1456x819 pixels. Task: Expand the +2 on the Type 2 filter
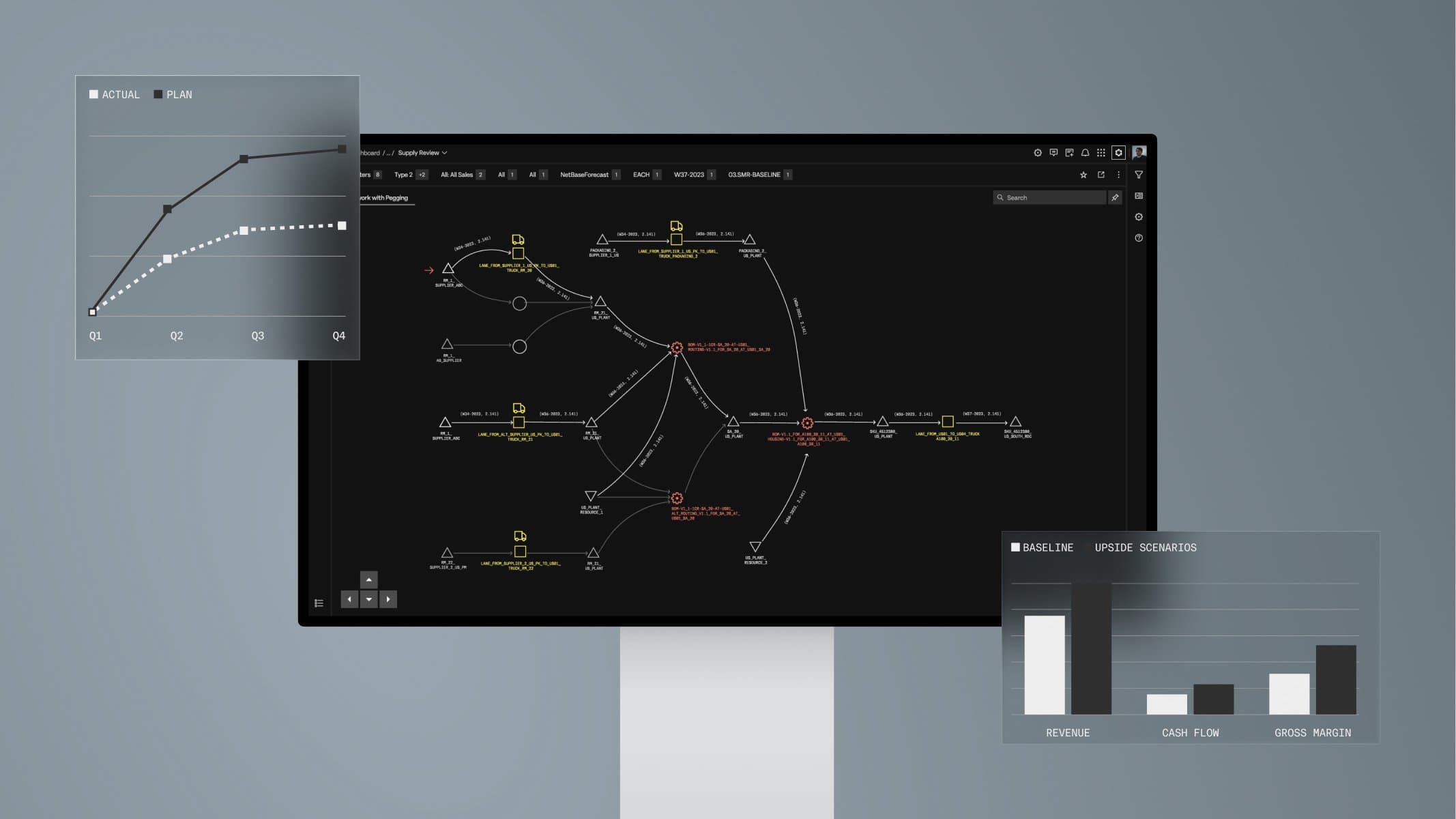(x=422, y=174)
